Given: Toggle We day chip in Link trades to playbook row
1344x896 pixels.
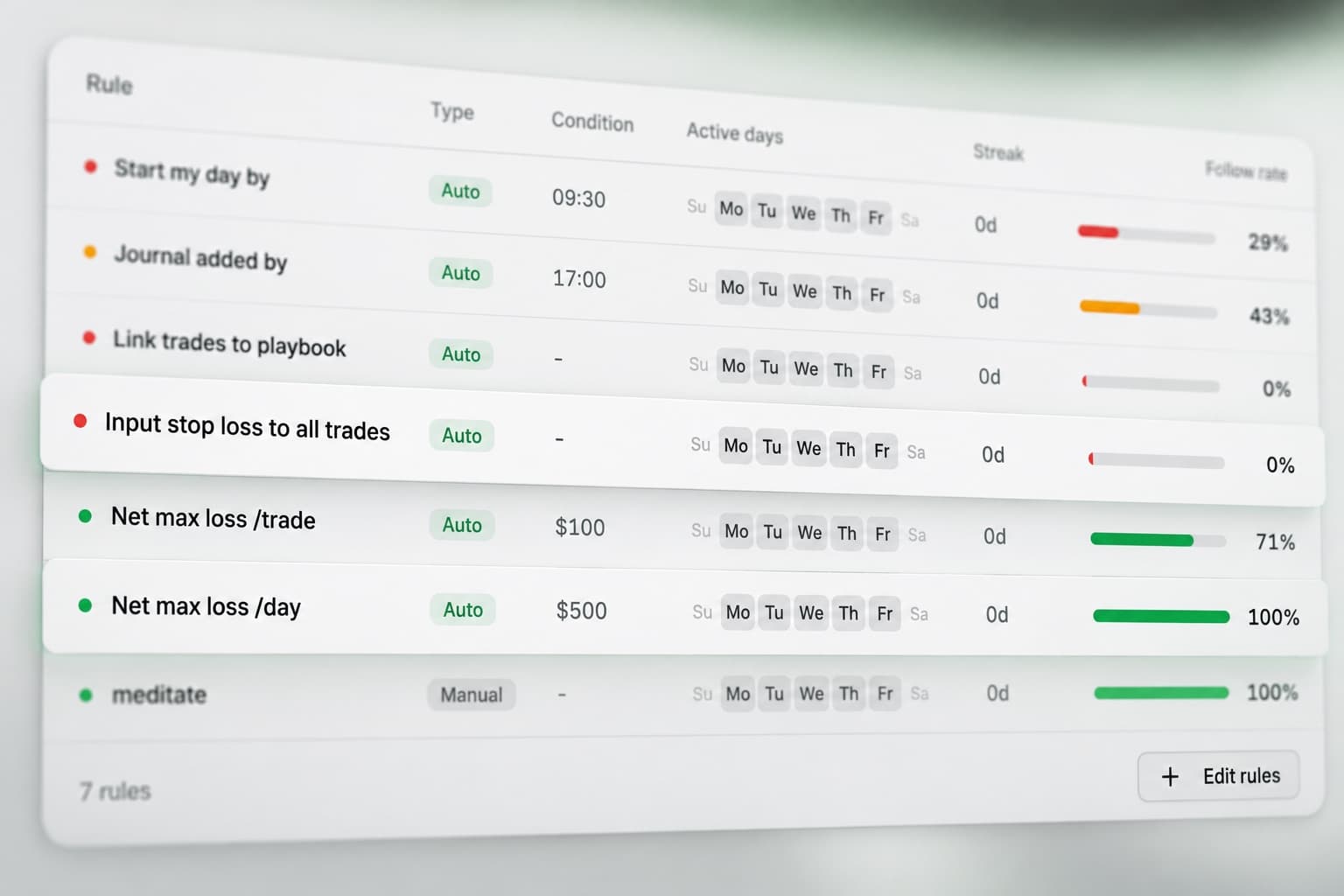Looking at the screenshot, I should (806, 369).
